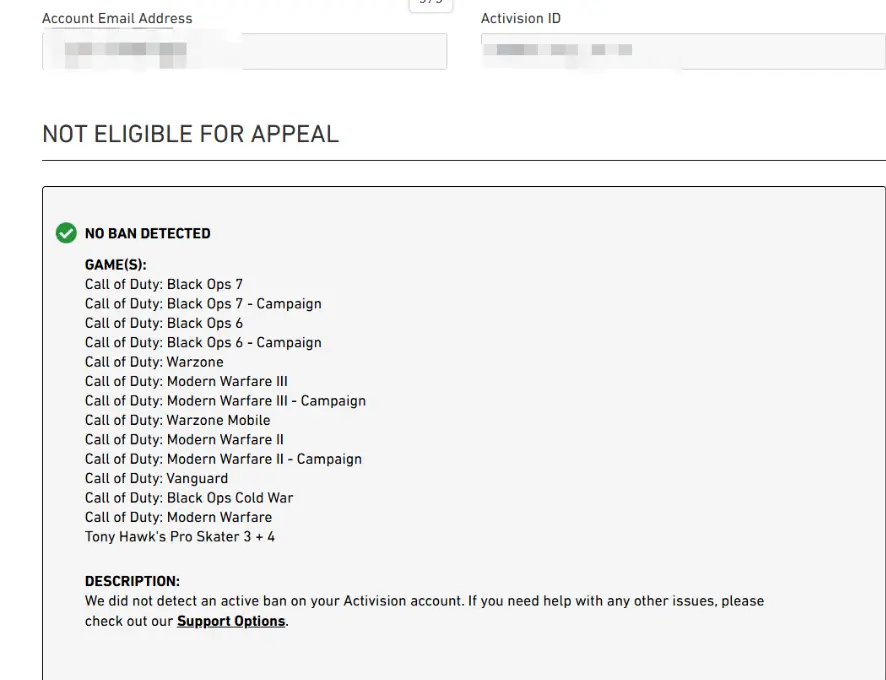Click Call of Duty: Modern Warfare III - Campaign
The height and width of the screenshot is (680, 886).
pos(225,401)
